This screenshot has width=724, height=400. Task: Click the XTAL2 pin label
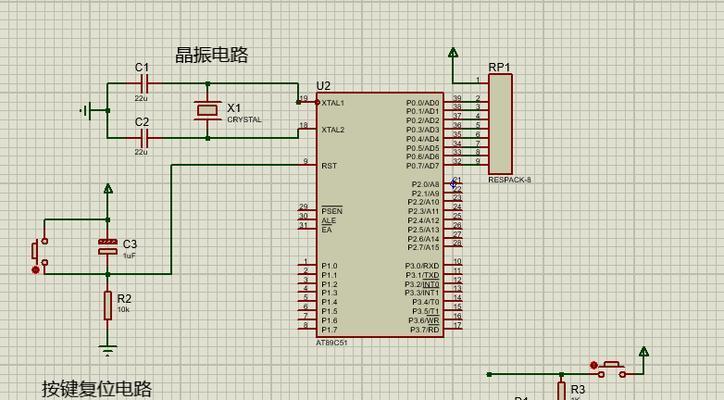click(x=333, y=130)
